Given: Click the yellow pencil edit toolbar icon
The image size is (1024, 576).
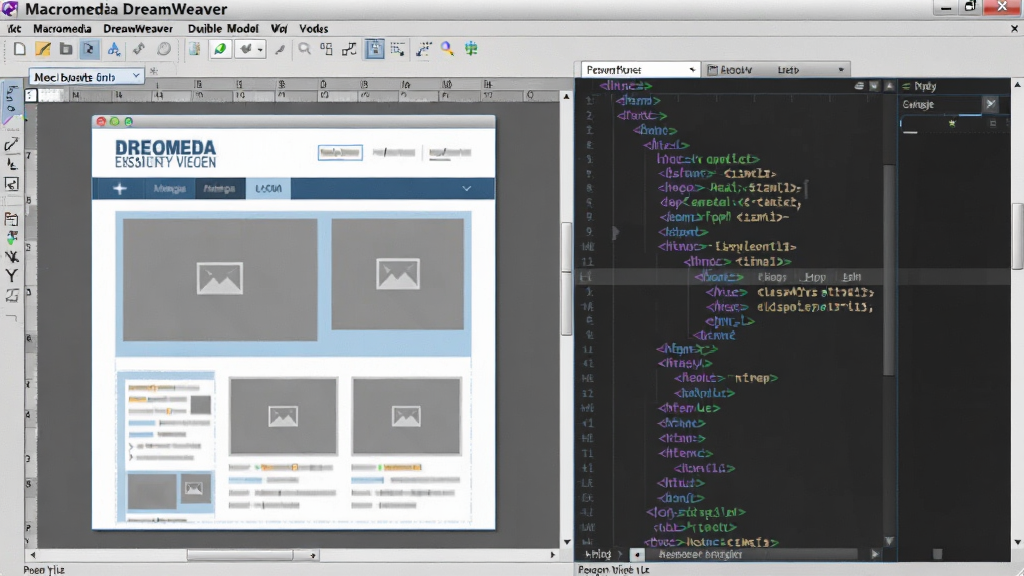Looking at the screenshot, I should 42,49.
